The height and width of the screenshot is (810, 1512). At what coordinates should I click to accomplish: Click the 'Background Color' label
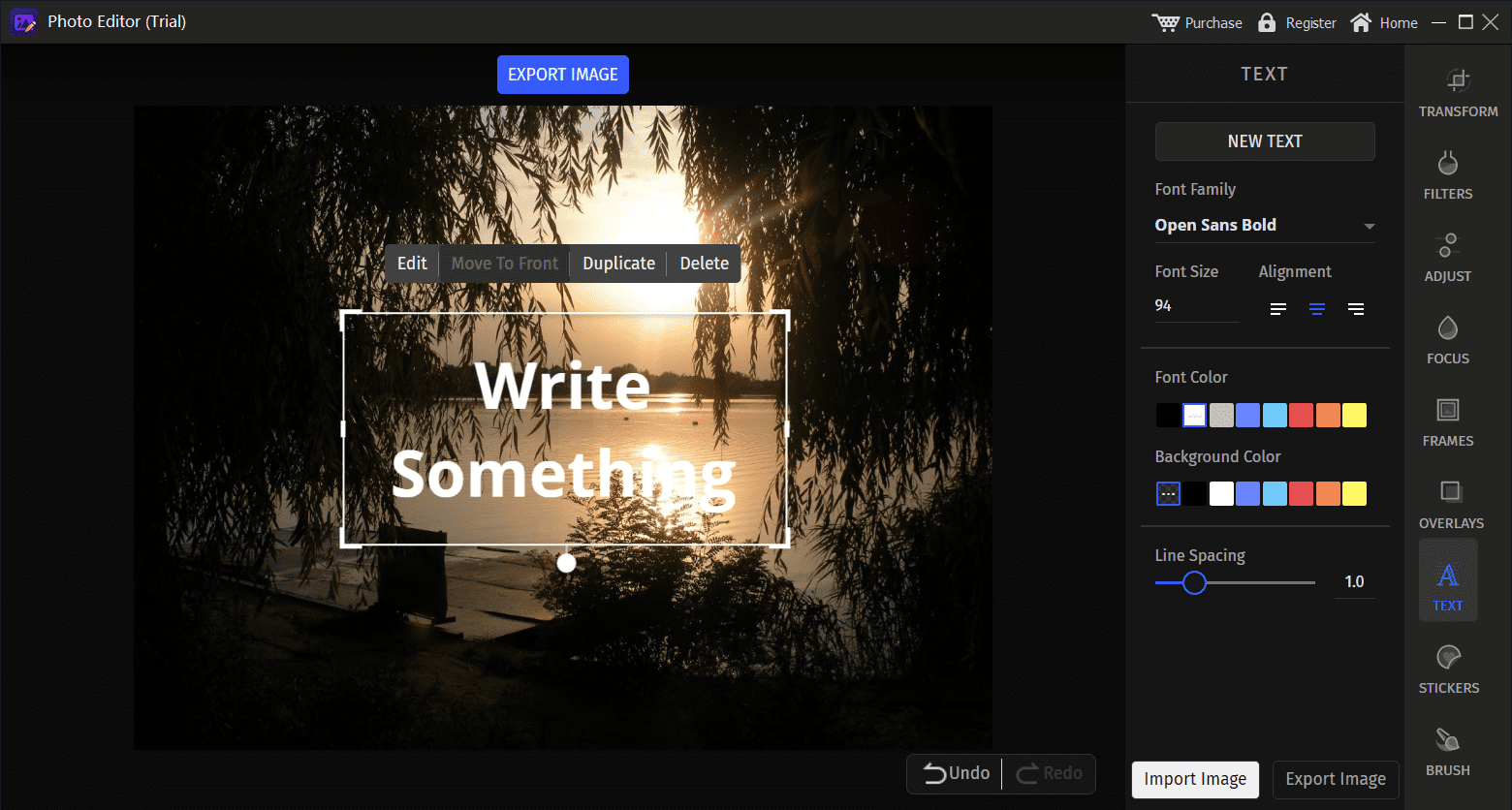click(1217, 456)
